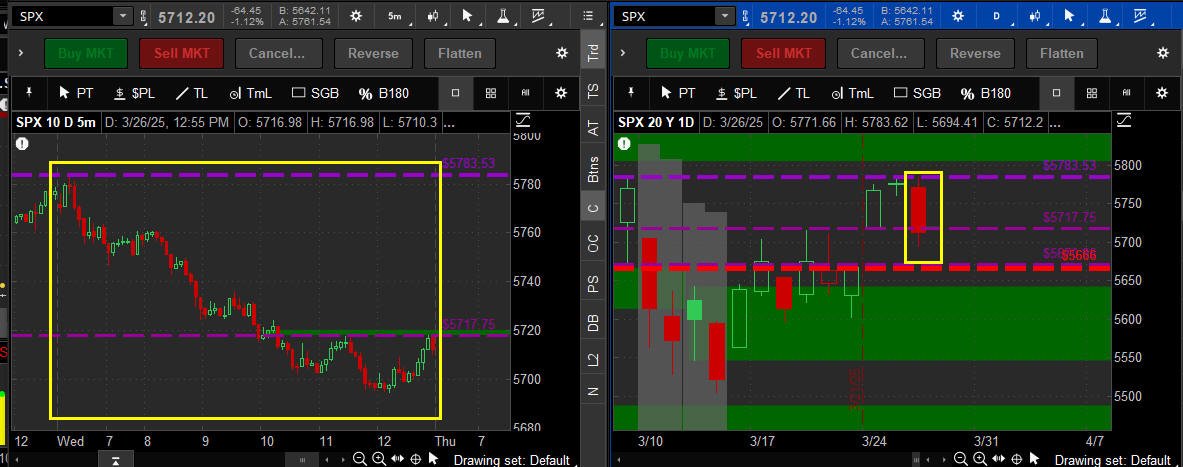Open left chart settings gear next to 5m
The height and width of the screenshot is (467, 1183).
(357, 16)
